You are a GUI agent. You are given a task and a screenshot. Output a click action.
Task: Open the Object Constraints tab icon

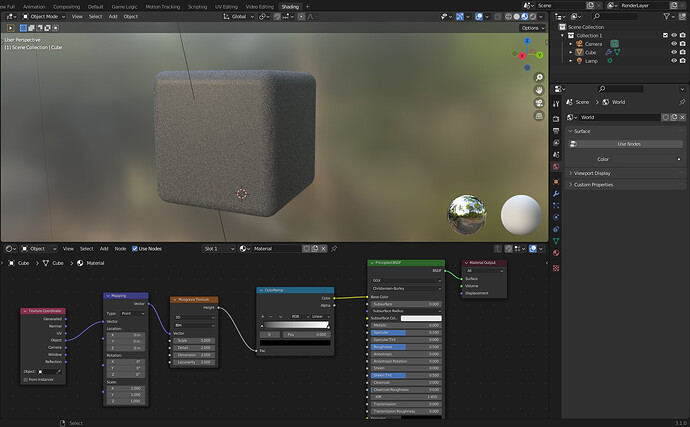556,229
